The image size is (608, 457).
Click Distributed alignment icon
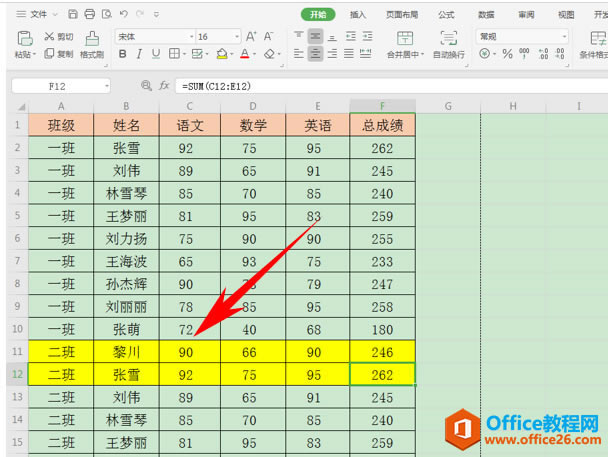tap(365, 53)
